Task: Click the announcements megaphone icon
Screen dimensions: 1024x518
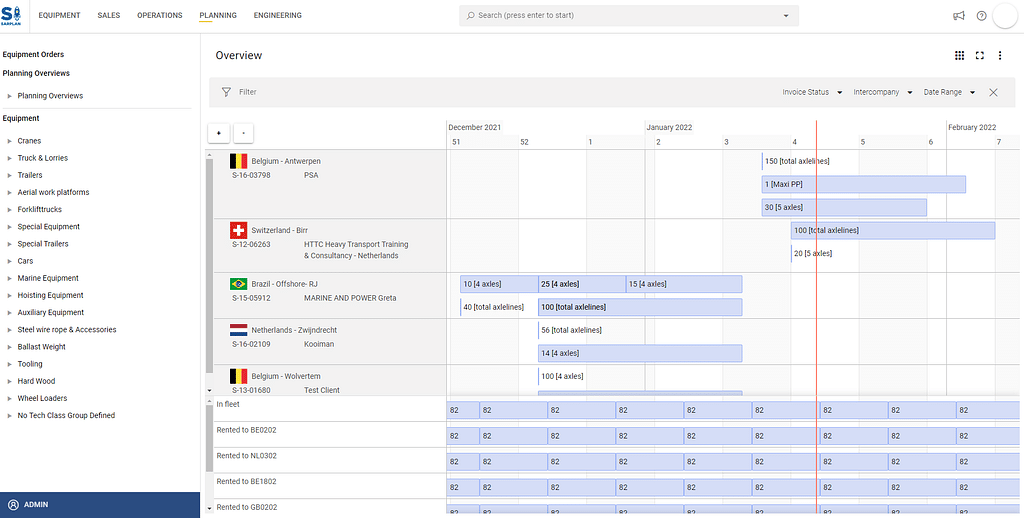Action: [959, 16]
